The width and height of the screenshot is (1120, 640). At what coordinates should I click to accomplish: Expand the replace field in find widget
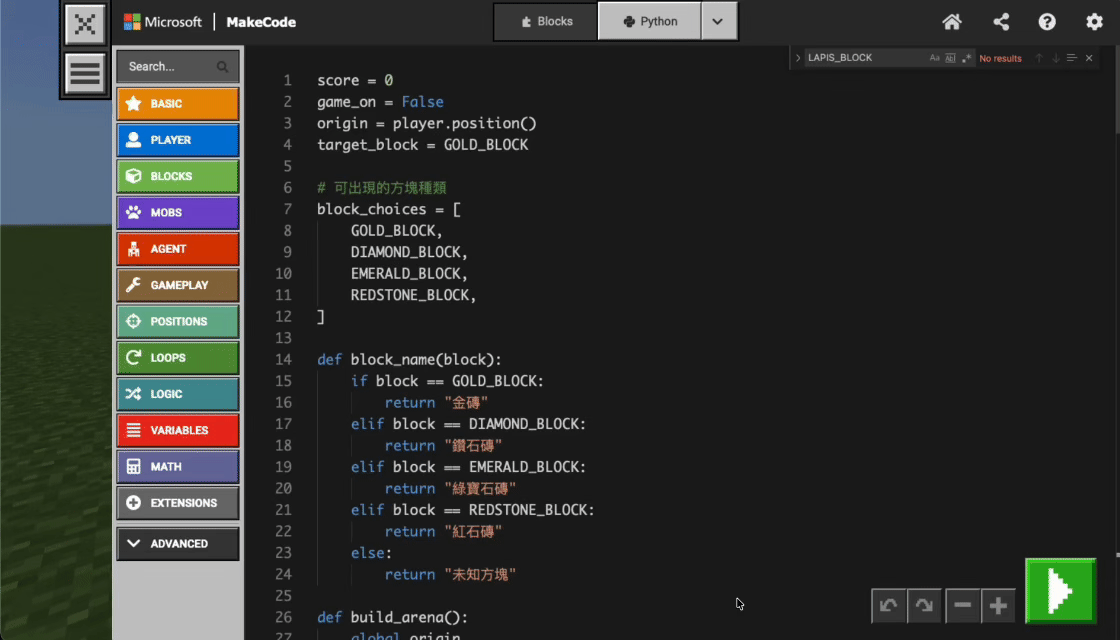tap(798, 58)
